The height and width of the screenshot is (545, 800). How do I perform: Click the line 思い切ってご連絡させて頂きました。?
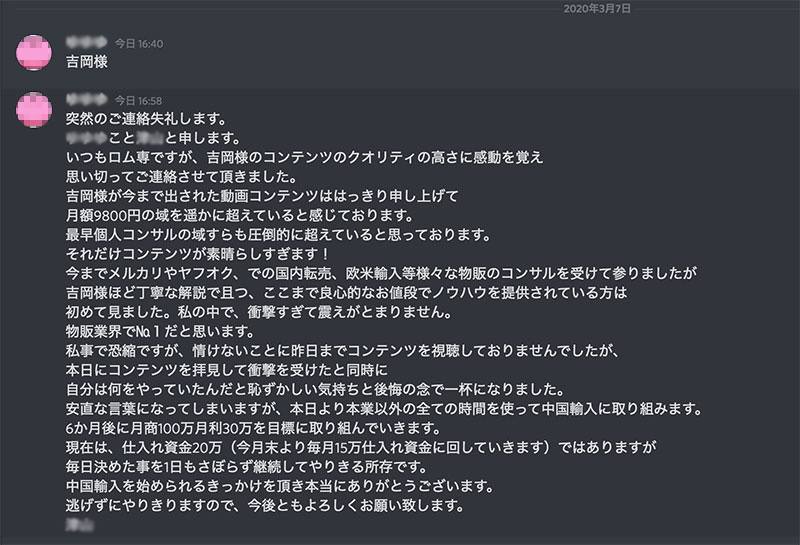coord(182,177)
